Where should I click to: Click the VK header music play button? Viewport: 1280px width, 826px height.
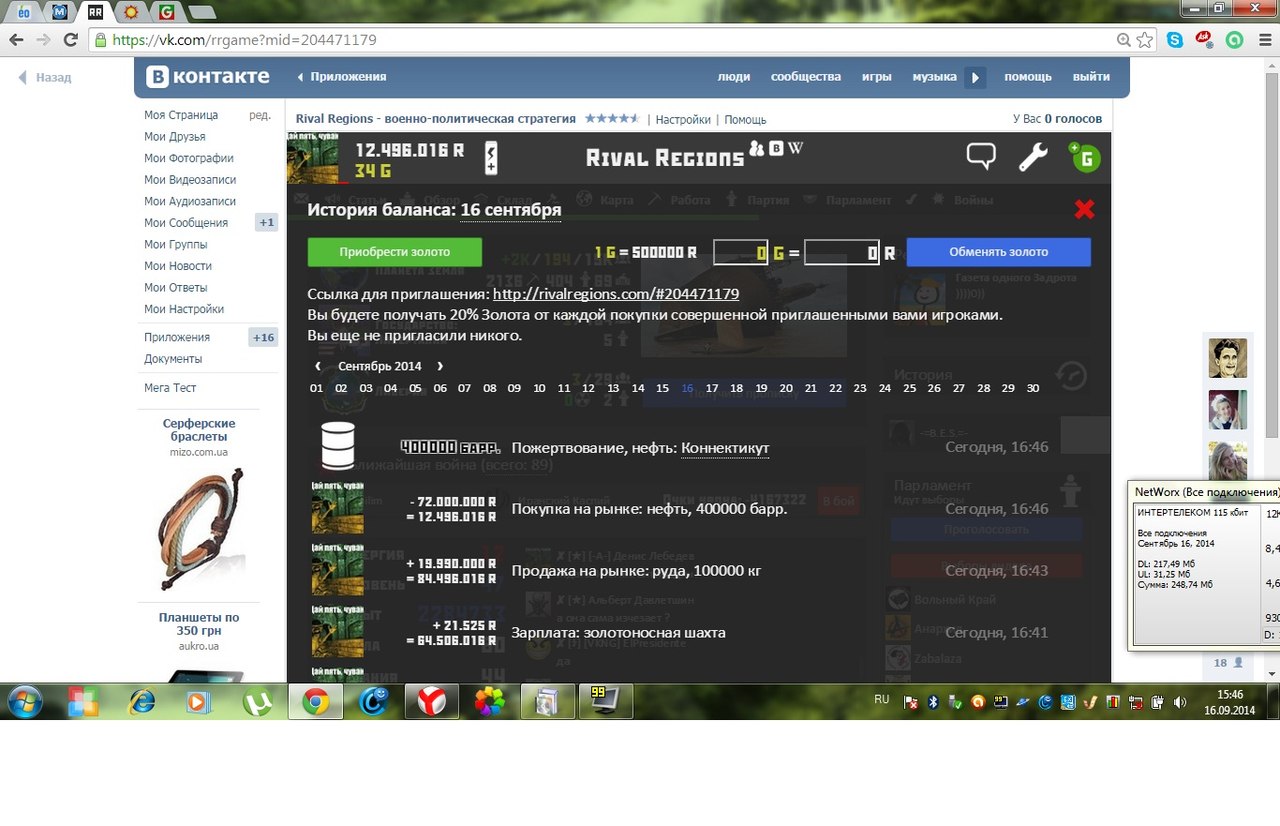tap(975, 78)
